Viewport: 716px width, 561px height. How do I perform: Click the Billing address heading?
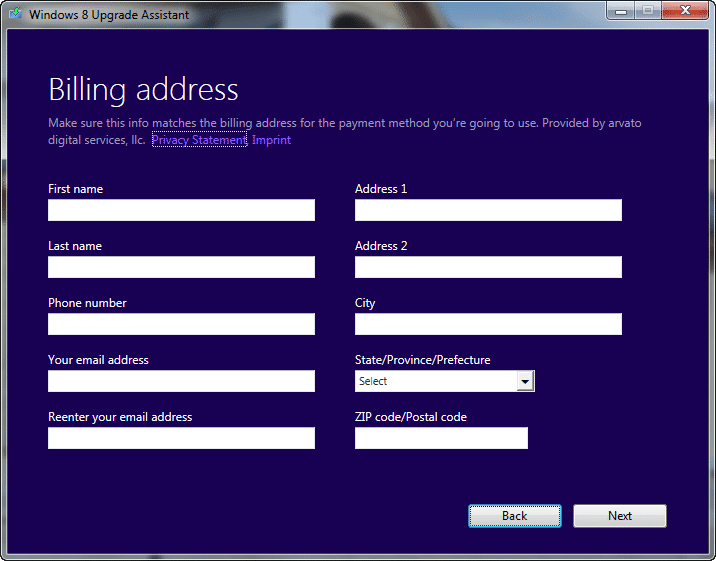(143, 90)
